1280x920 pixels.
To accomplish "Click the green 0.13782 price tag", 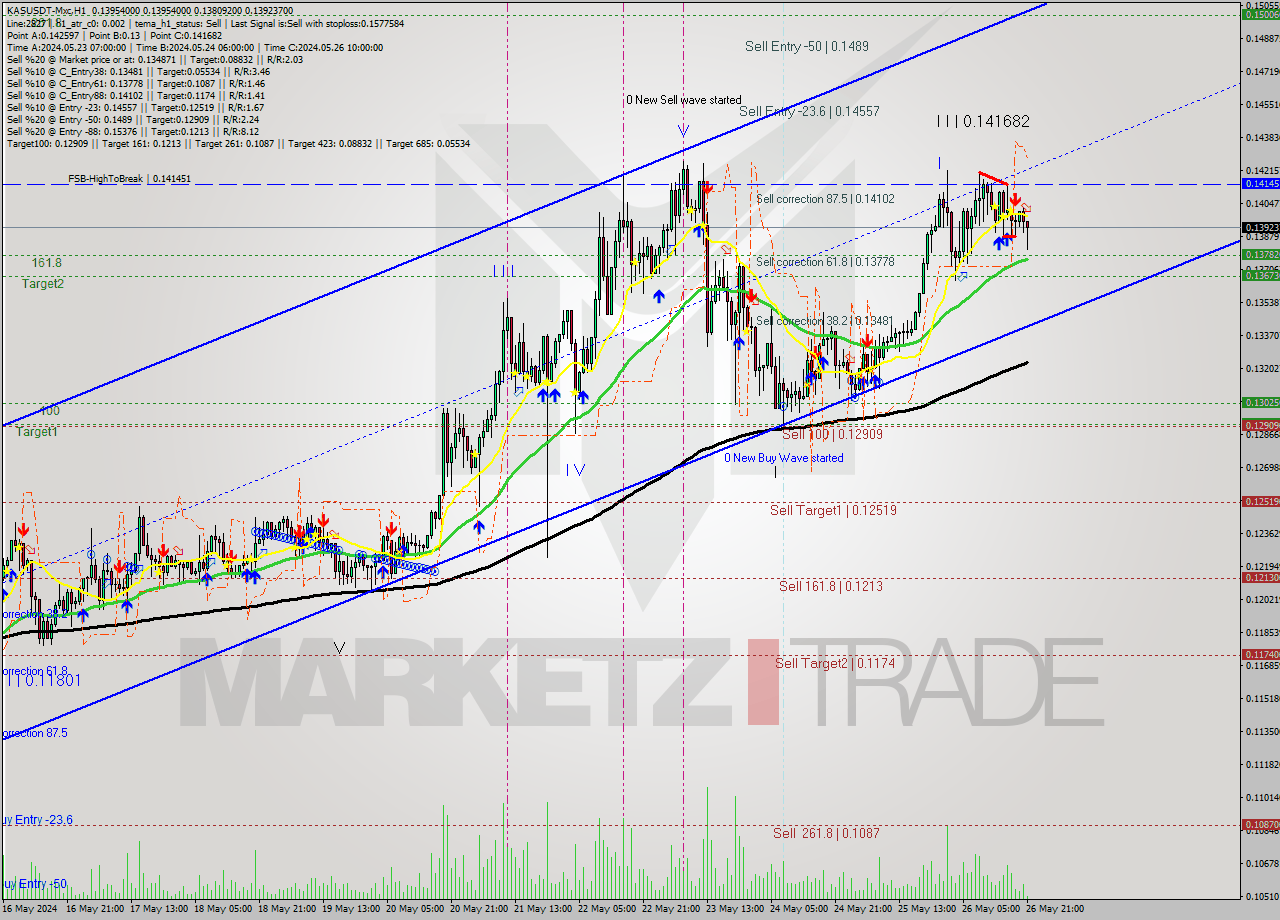I will (x=1260, y=255).
